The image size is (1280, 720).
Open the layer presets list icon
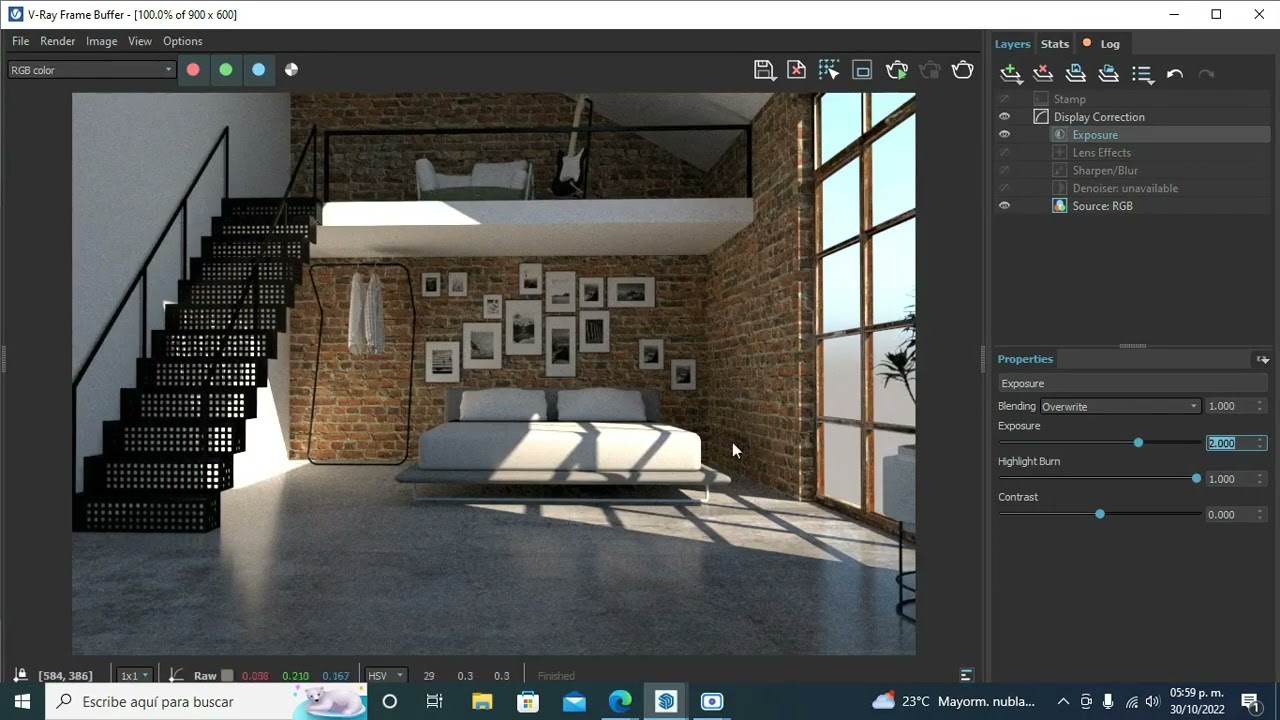pyautogui.click(x=1142, y=74)
